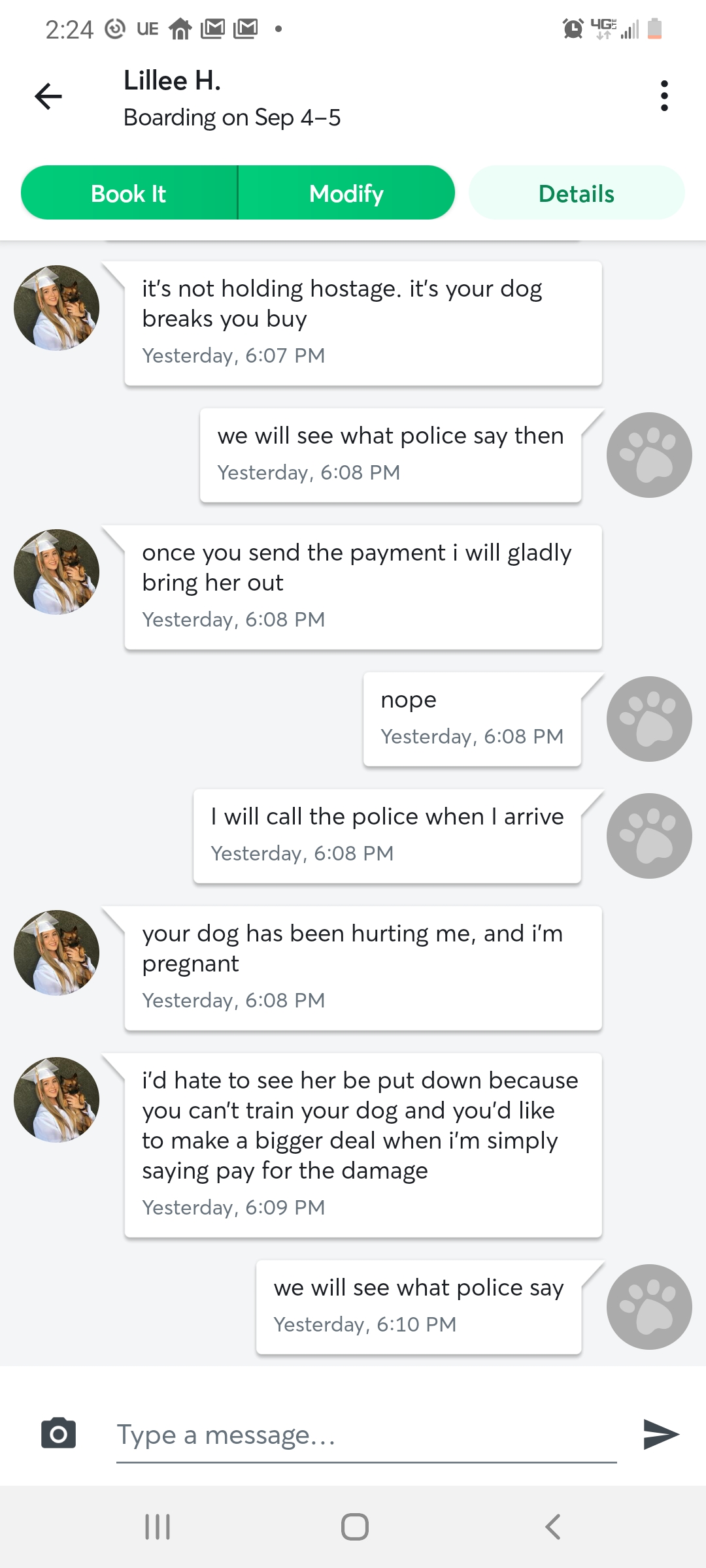The image size is (706, 1568).
Task: Tap the Lillee H. conversation title
Action: (173, 81)
